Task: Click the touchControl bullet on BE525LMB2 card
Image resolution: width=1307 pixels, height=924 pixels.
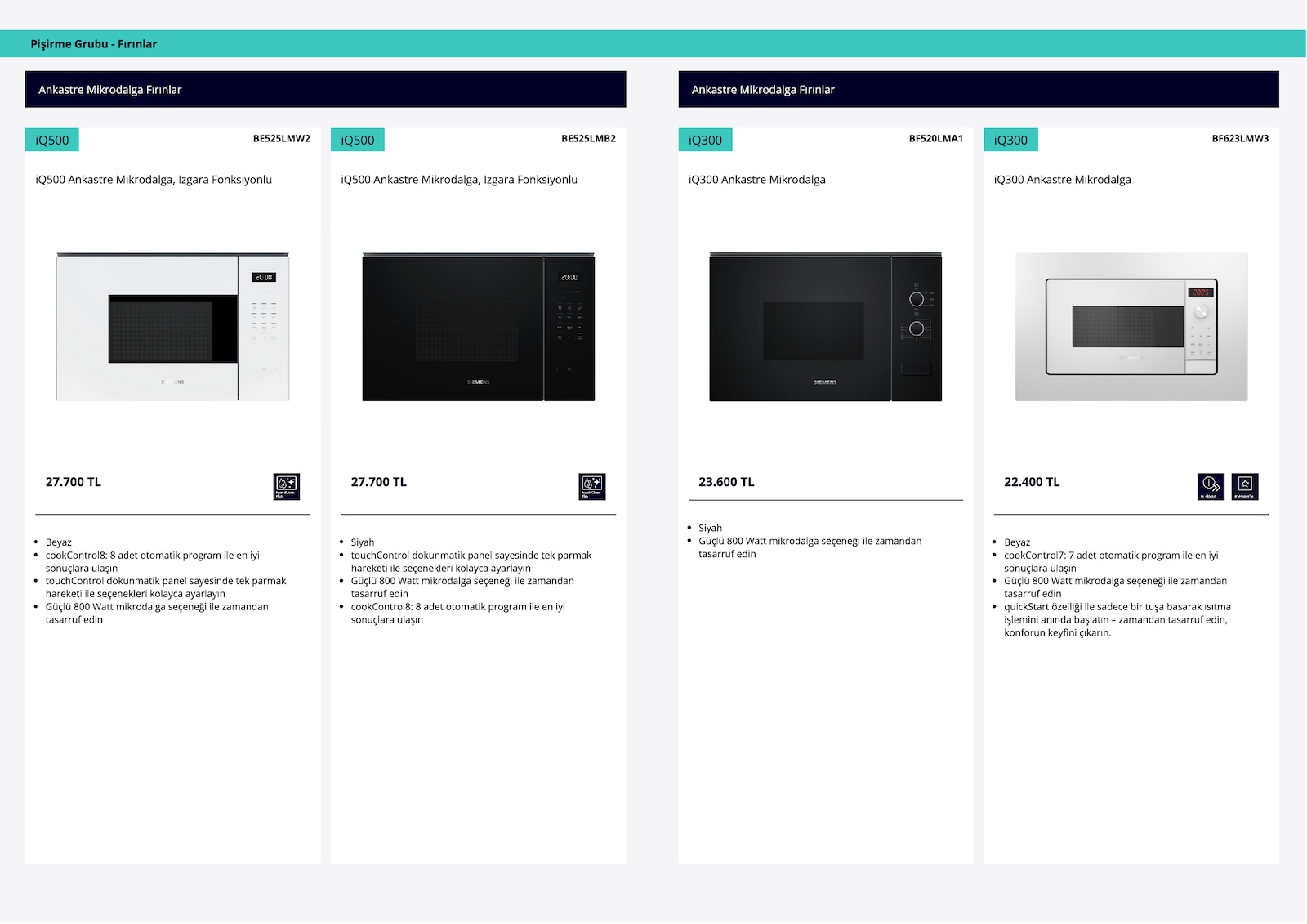Action: (471, 562)
